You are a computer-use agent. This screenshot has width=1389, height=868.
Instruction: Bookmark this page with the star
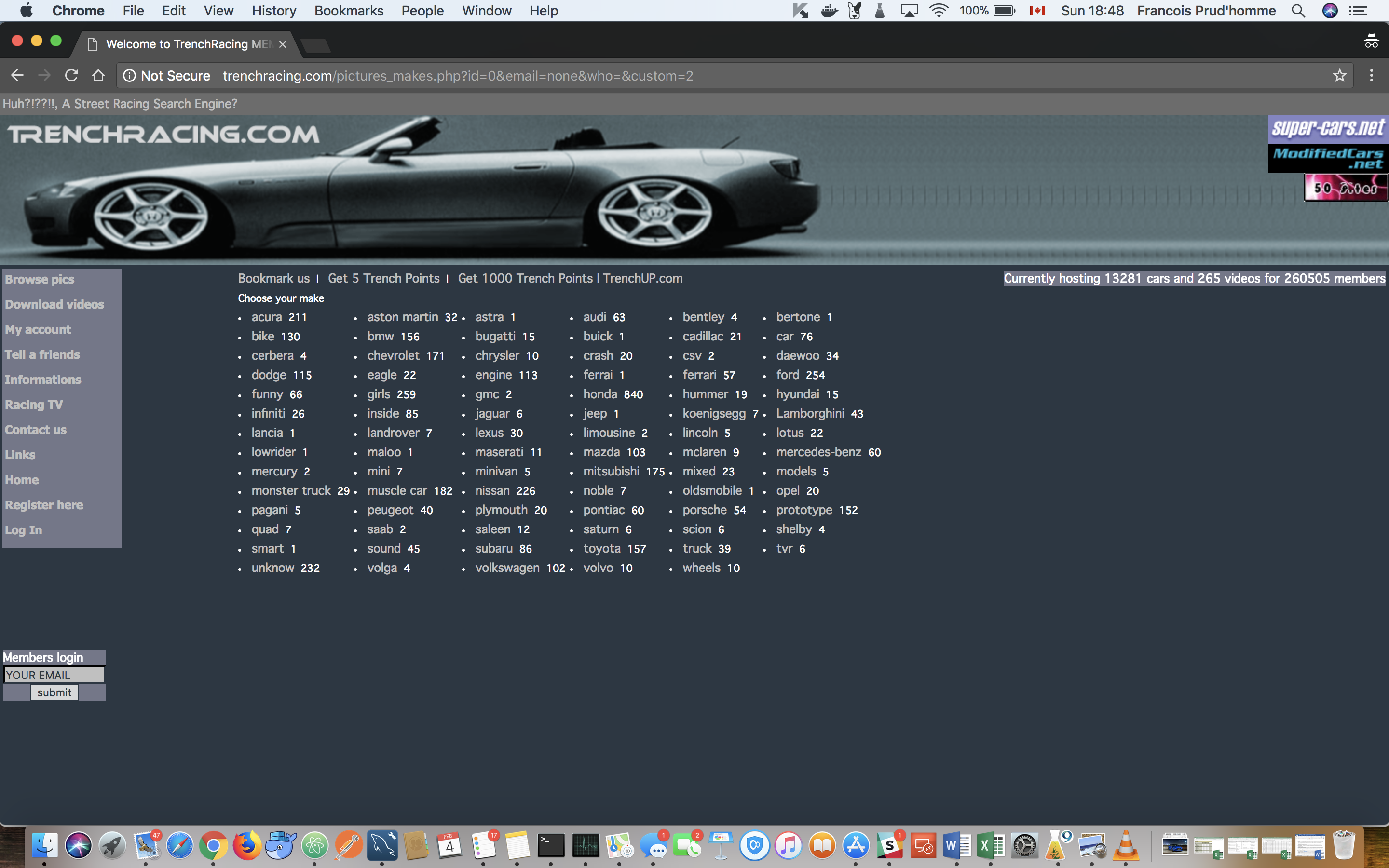pyautogui.click(x=1339, y=75)
